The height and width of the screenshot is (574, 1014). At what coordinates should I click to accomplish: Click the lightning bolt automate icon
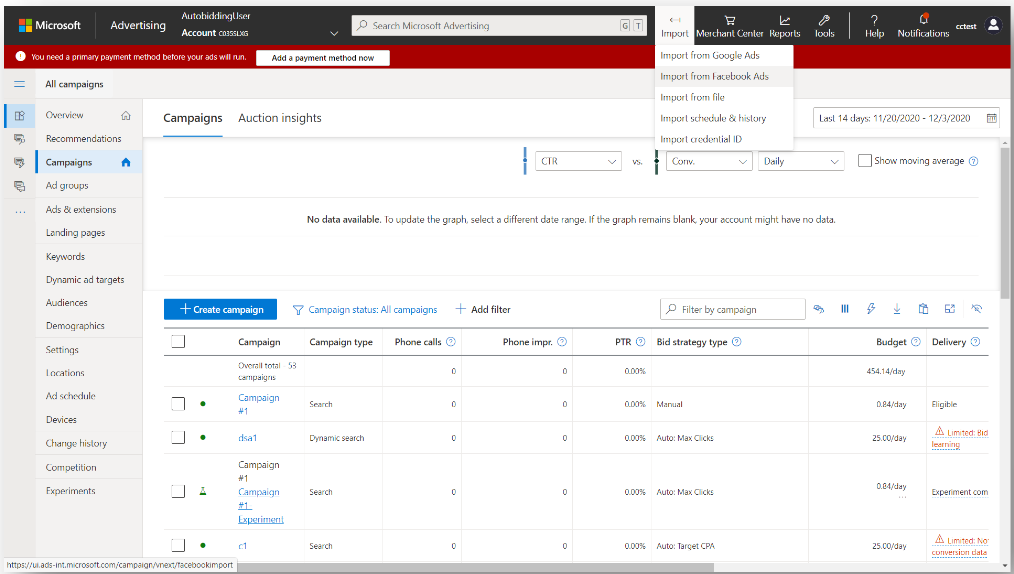click(871, 309)
